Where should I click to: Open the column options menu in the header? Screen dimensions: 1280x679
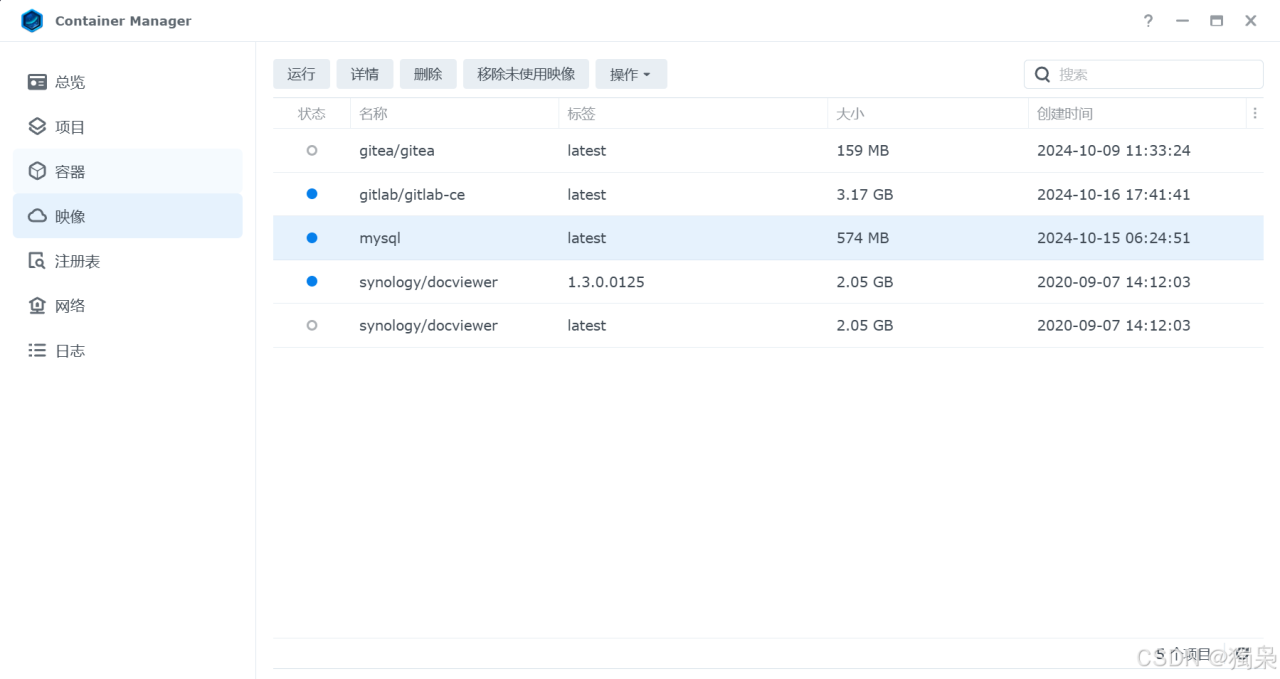click(1255, 113)
